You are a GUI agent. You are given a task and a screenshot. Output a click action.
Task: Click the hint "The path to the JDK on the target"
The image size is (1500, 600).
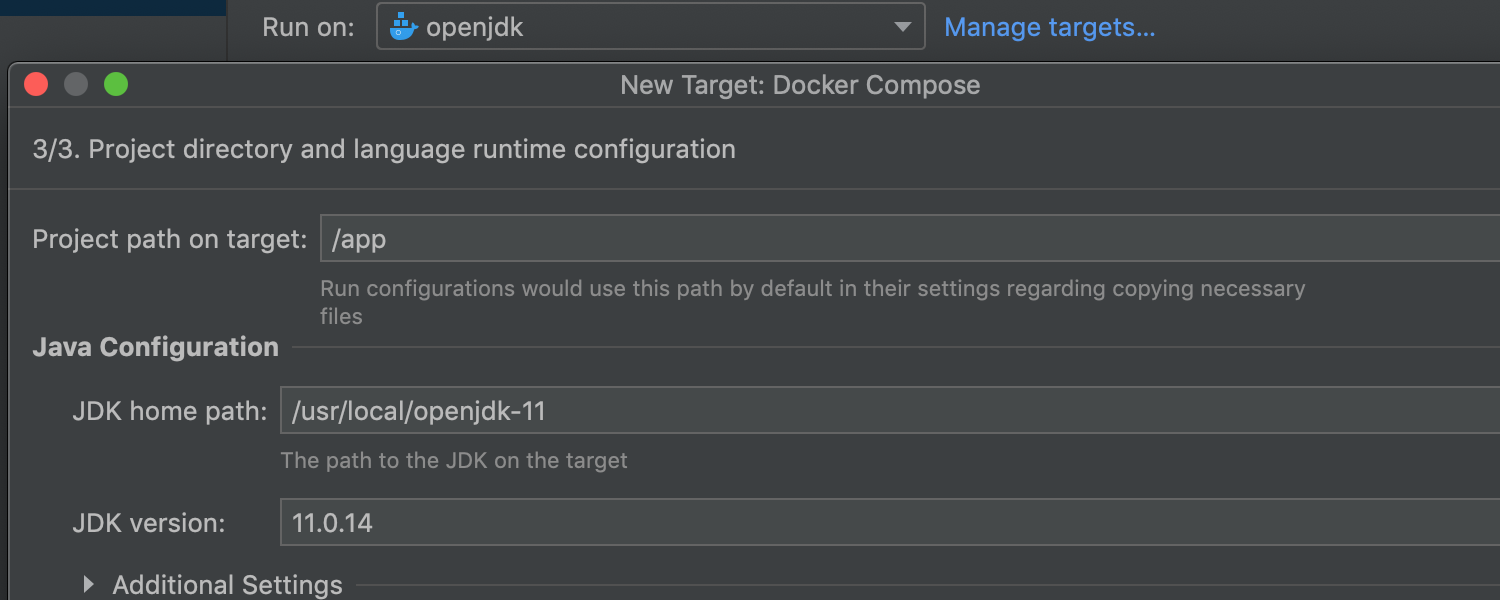pyautogui.click(x=454, y=461)
